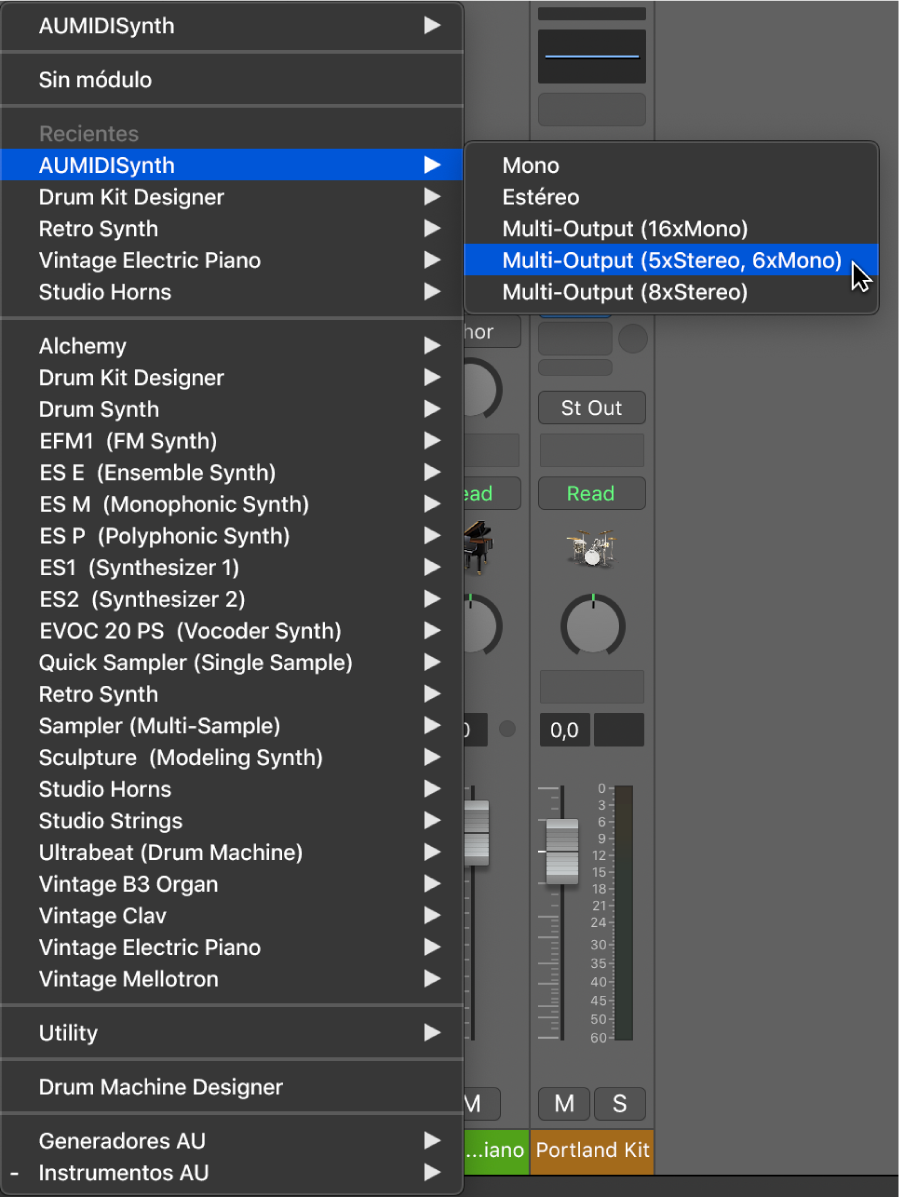Expand the Instrumentos AU submenu arrow
Screen dimensions: 899x1197
pyautogui.click(x=431, y=1172)
